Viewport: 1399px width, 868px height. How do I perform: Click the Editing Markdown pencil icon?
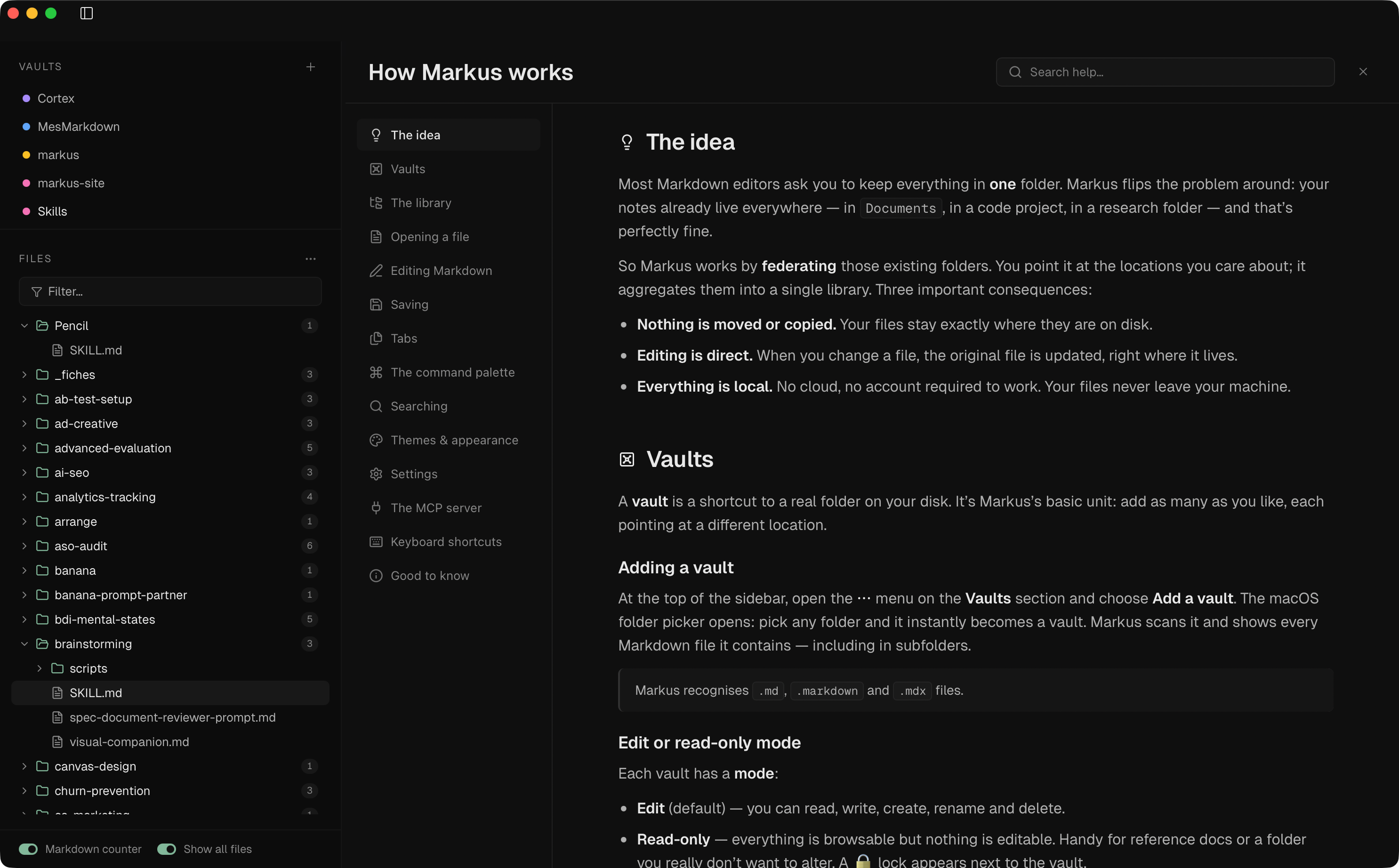(376, 270)
